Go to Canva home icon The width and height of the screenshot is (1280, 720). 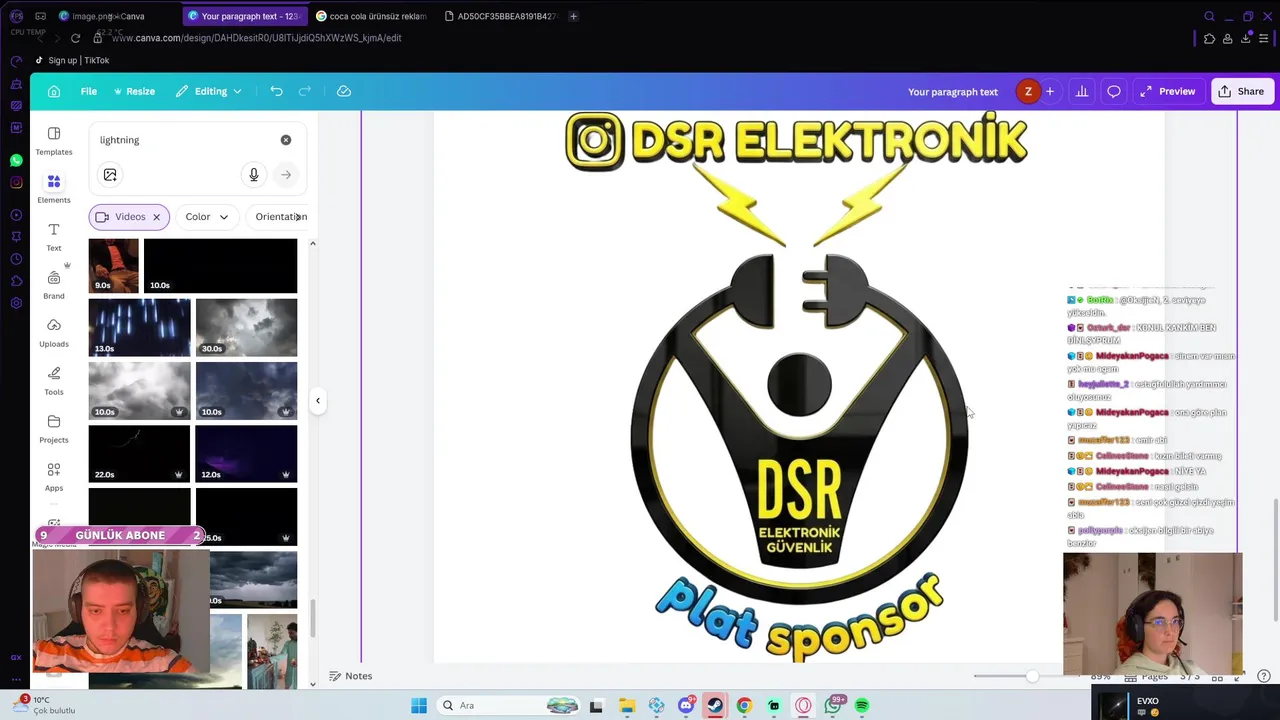[x=54, y=91]
